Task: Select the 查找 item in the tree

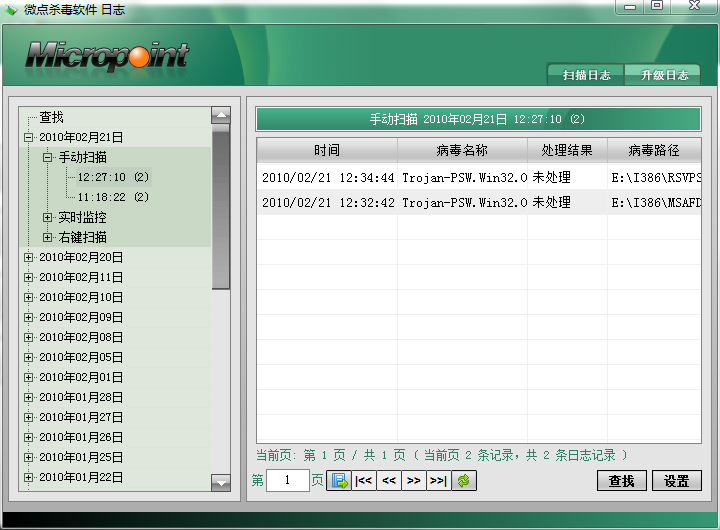Action: pos(51,117)
